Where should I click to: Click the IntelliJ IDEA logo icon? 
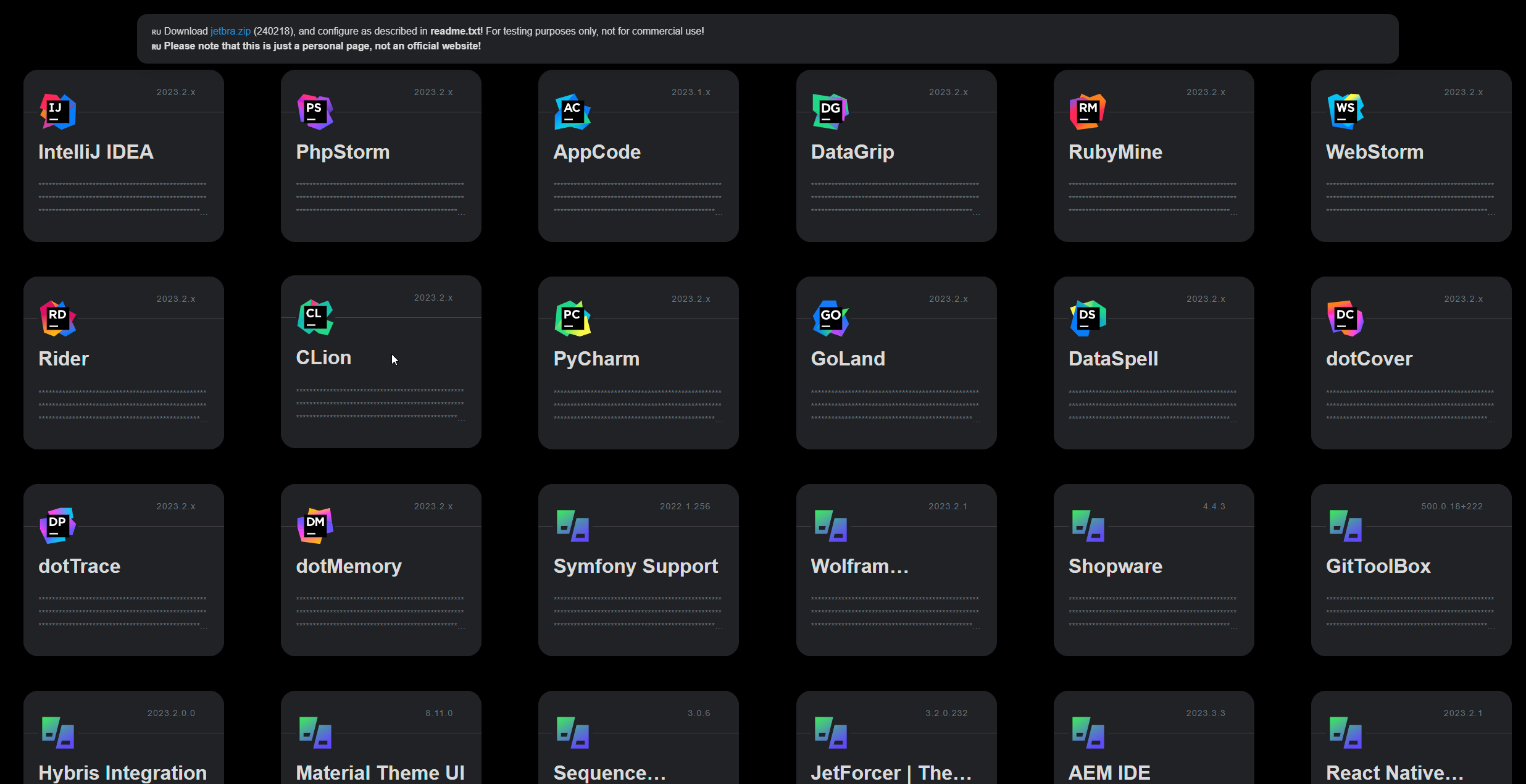(x=58, y=112)
